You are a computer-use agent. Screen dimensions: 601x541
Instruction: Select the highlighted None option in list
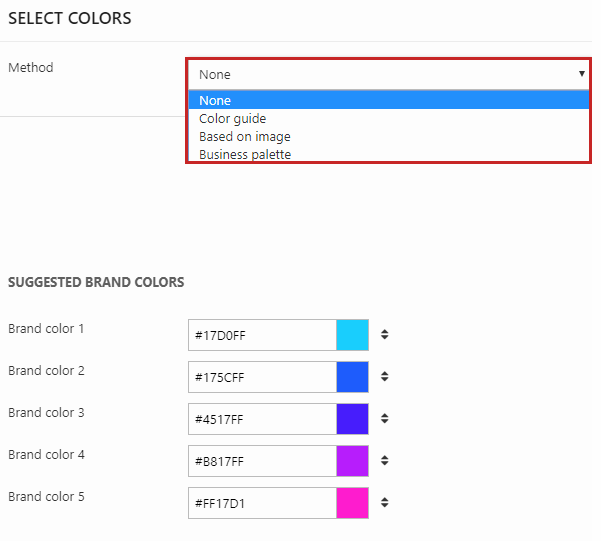[x=388, y=100]
